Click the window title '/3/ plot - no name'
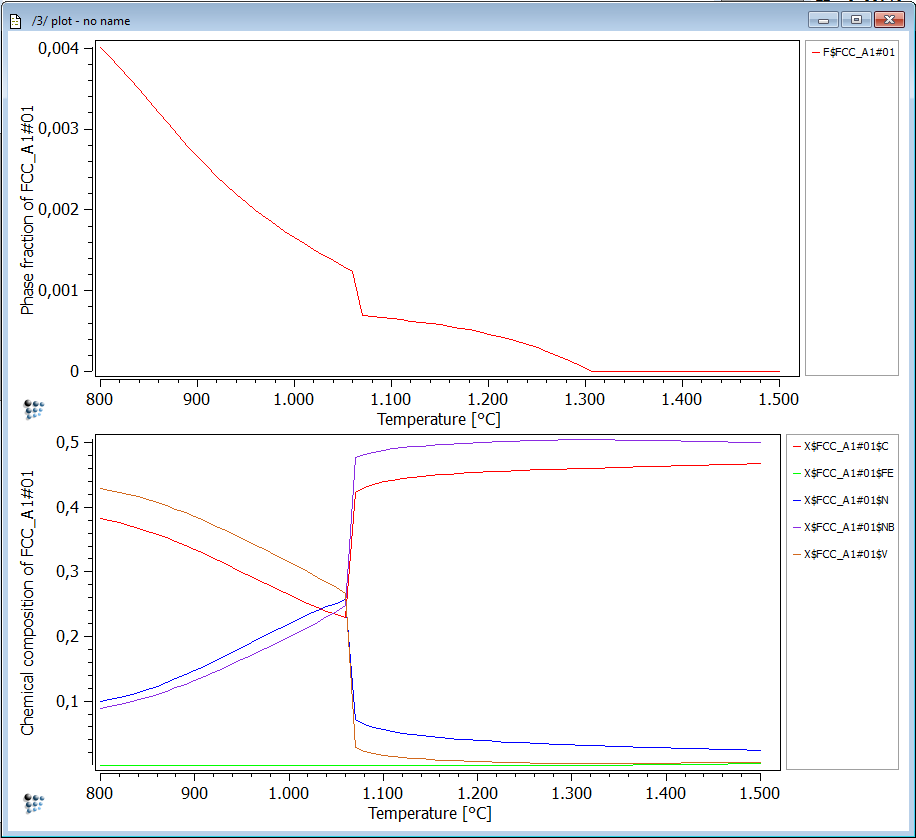 tap(81, 20)
